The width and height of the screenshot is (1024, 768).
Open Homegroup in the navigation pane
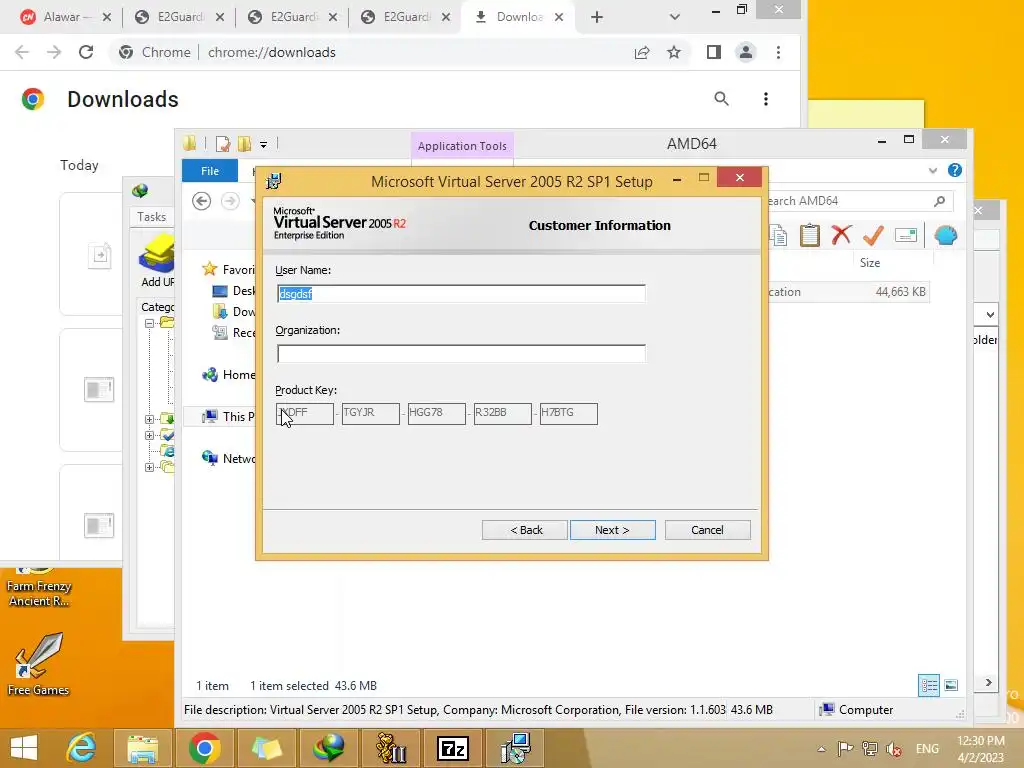[x=229, y=375]
